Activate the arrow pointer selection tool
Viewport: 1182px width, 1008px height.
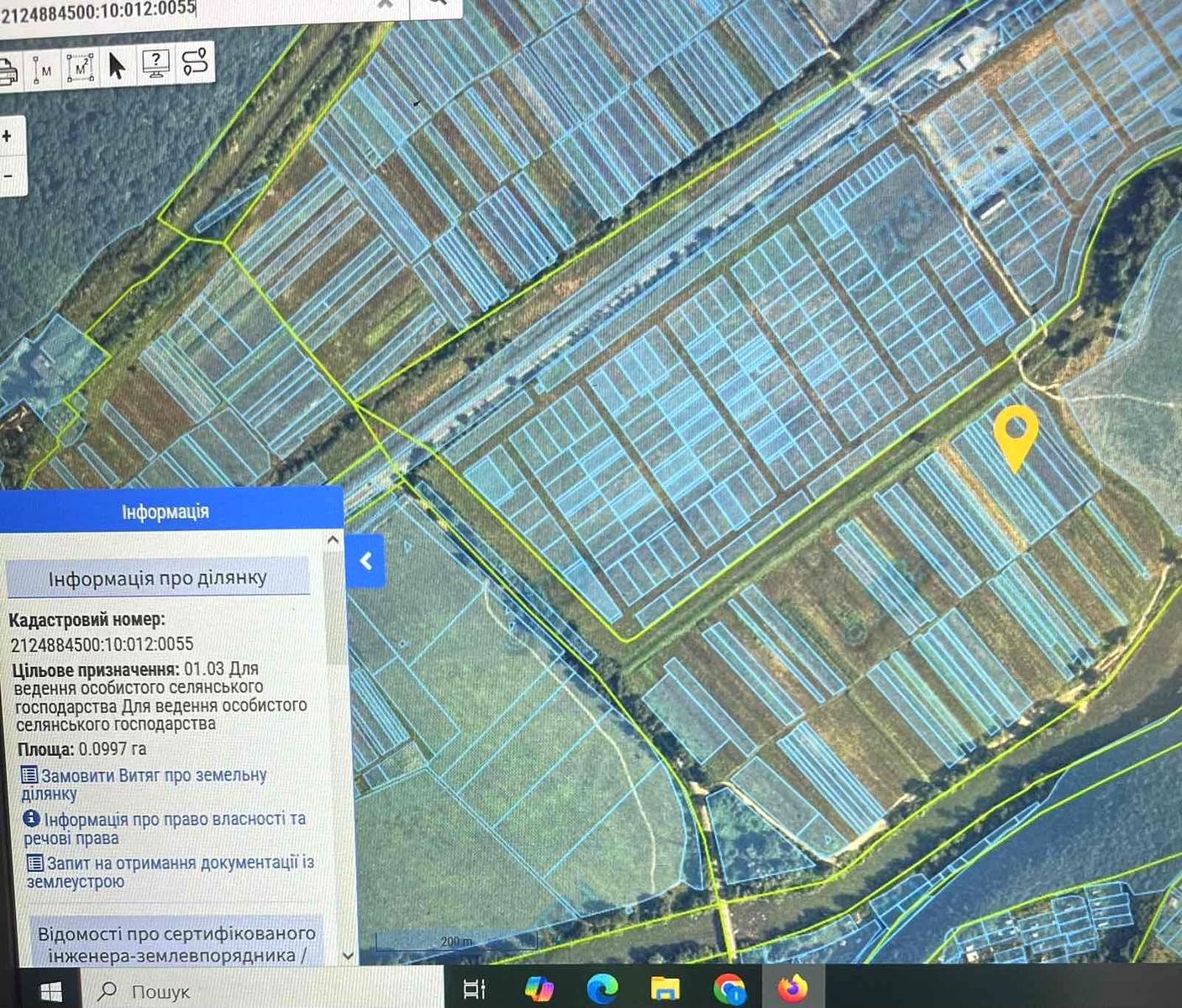click(x=117, y=65)
